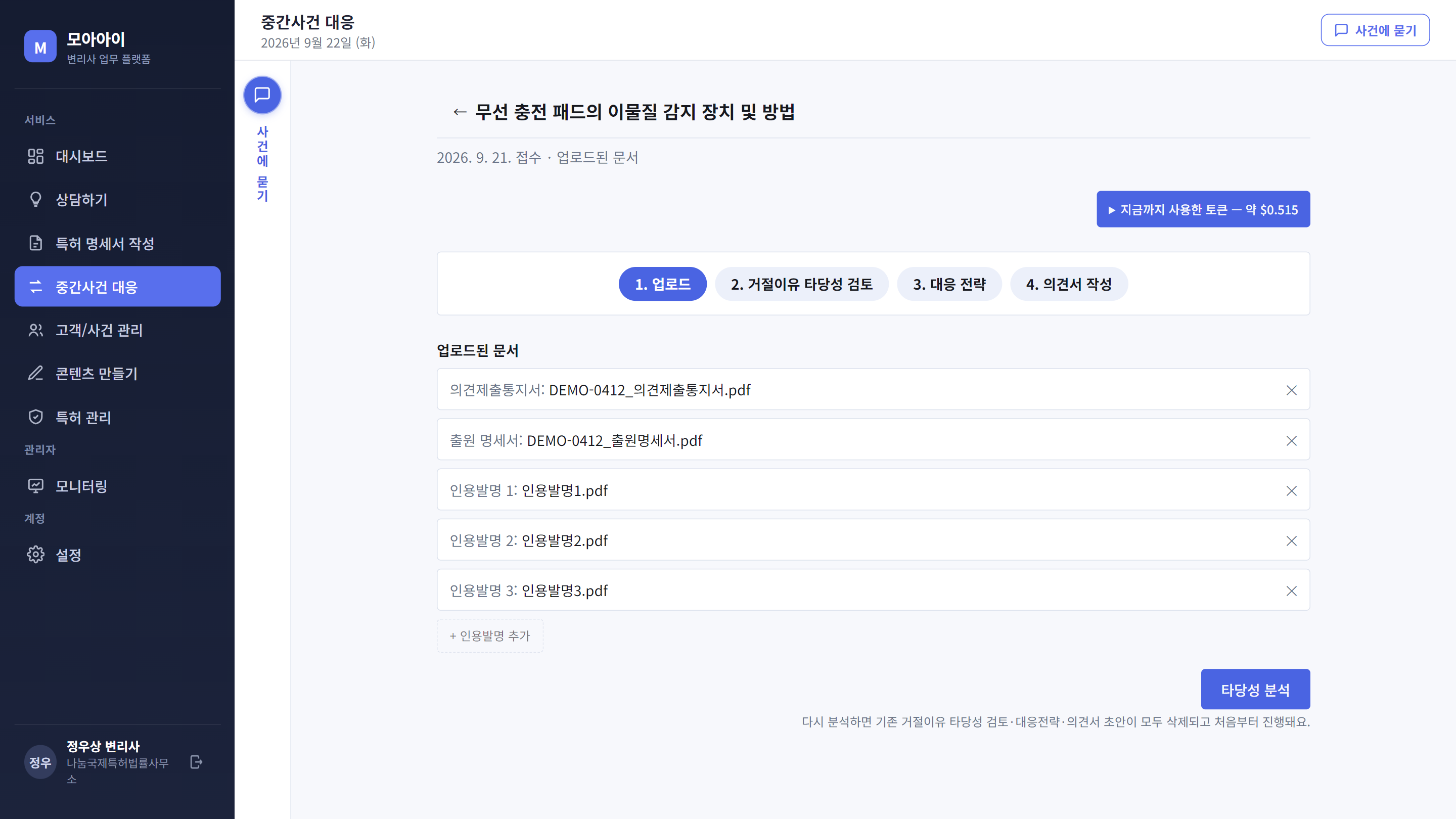
Task: Click the 의견제출통지서 document row
Action: point(873,389)
